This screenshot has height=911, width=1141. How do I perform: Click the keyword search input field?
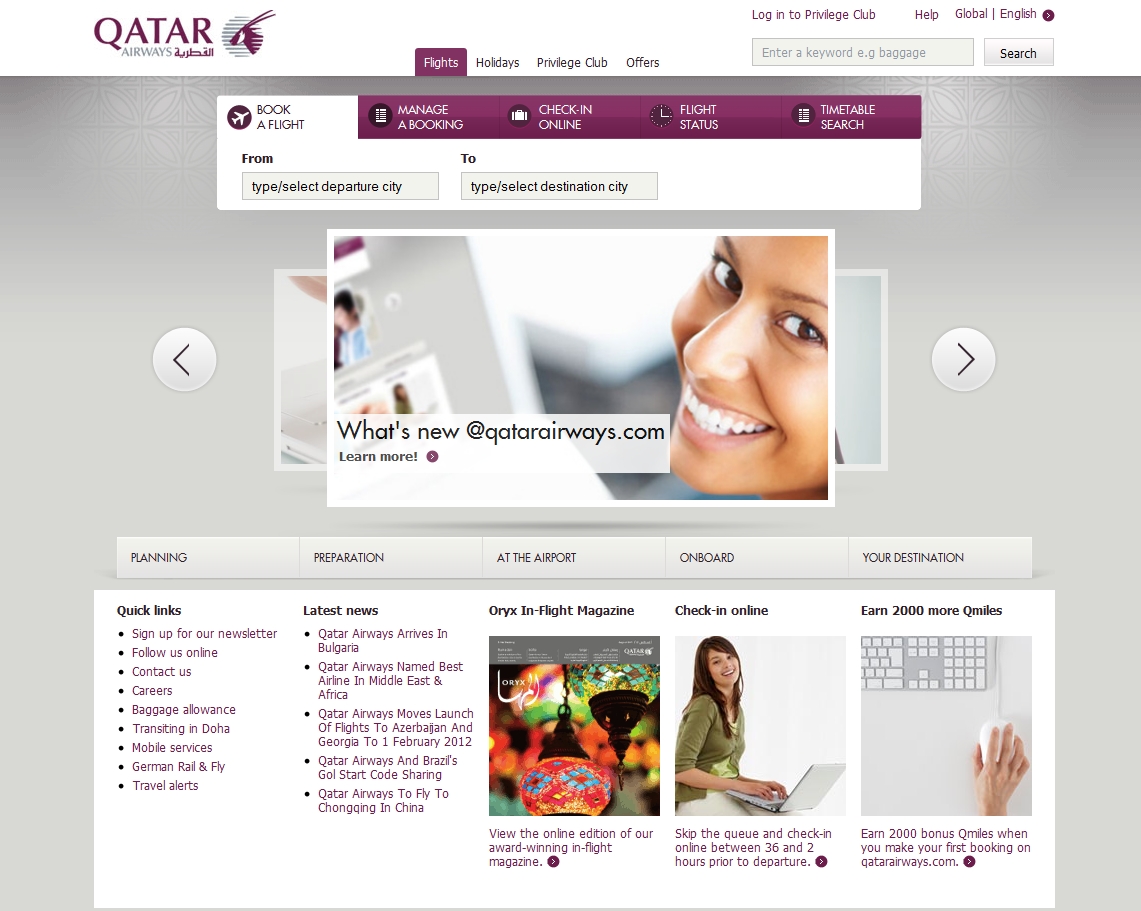point(862,52)
